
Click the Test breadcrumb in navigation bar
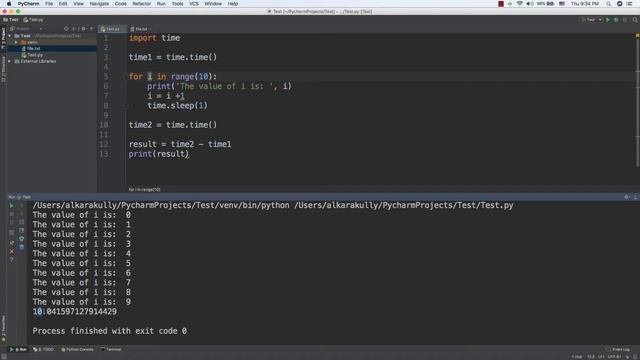tap(11, 20)
